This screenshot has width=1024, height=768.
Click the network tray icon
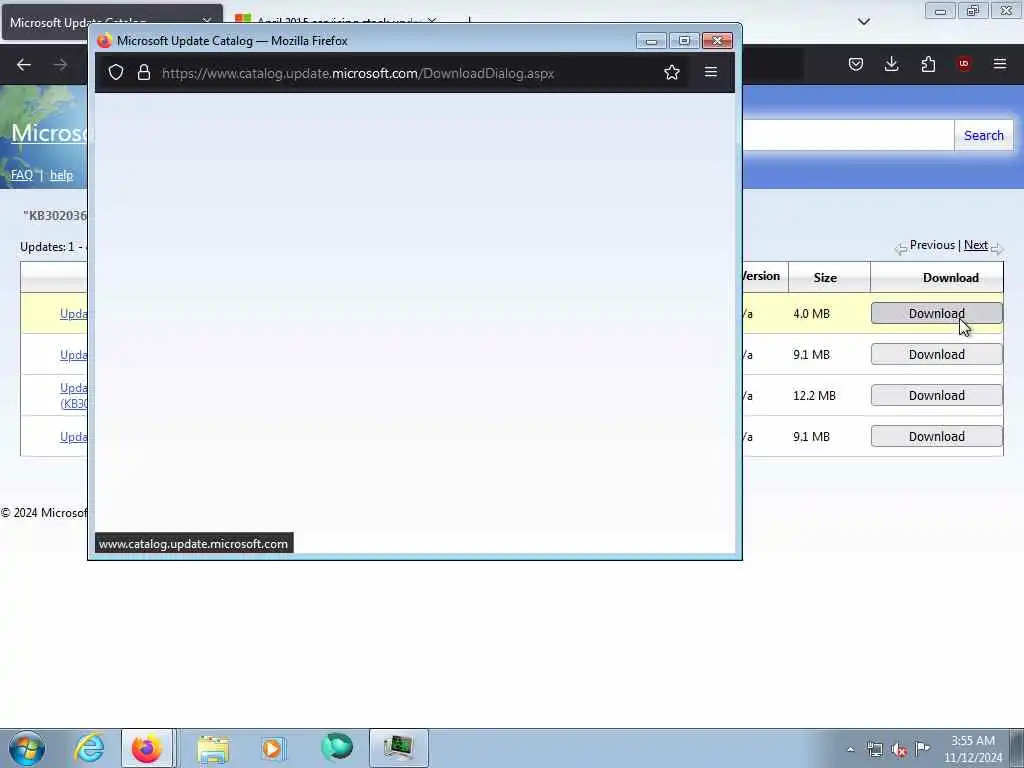pos(874,749)
